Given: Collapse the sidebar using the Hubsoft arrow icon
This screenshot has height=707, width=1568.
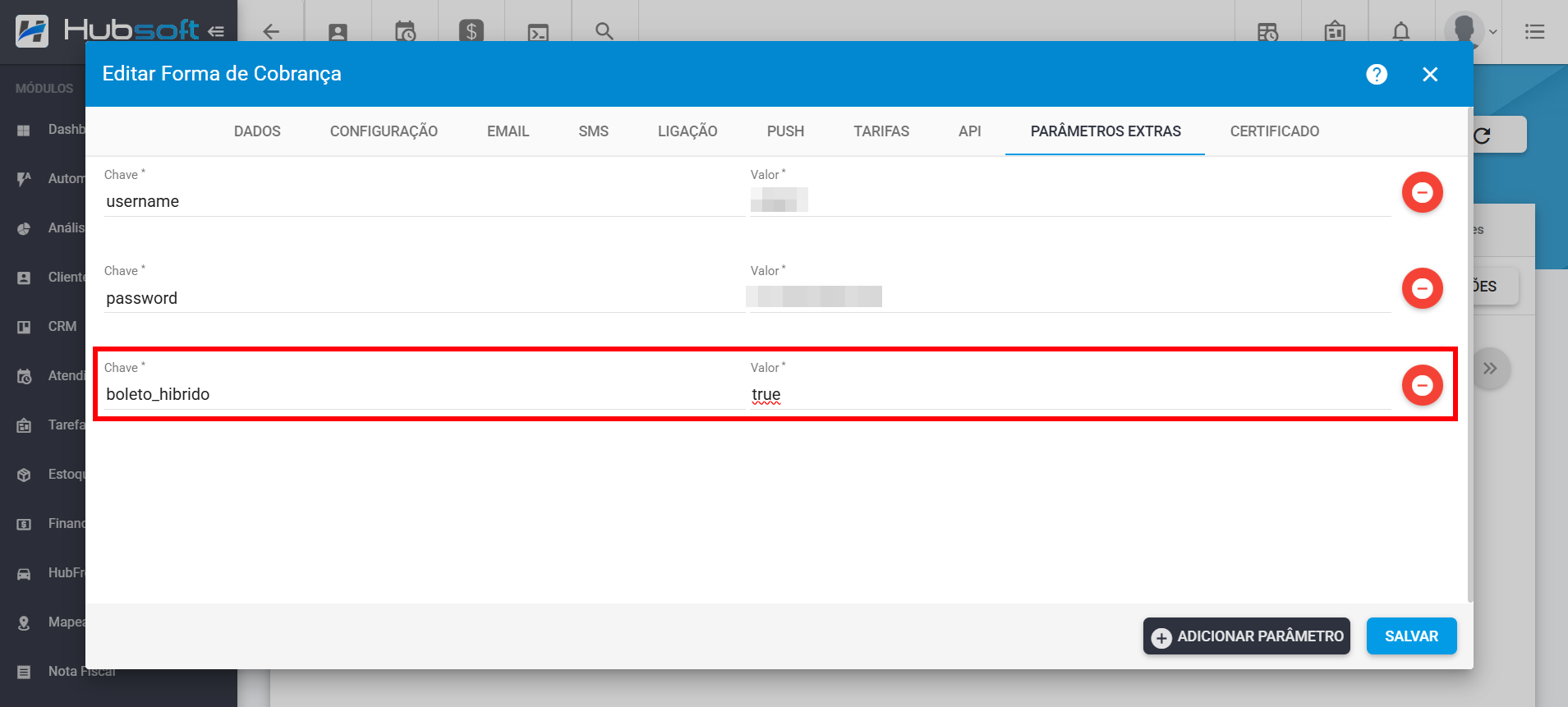Looking at the screenshot, I should coord(216,32).
